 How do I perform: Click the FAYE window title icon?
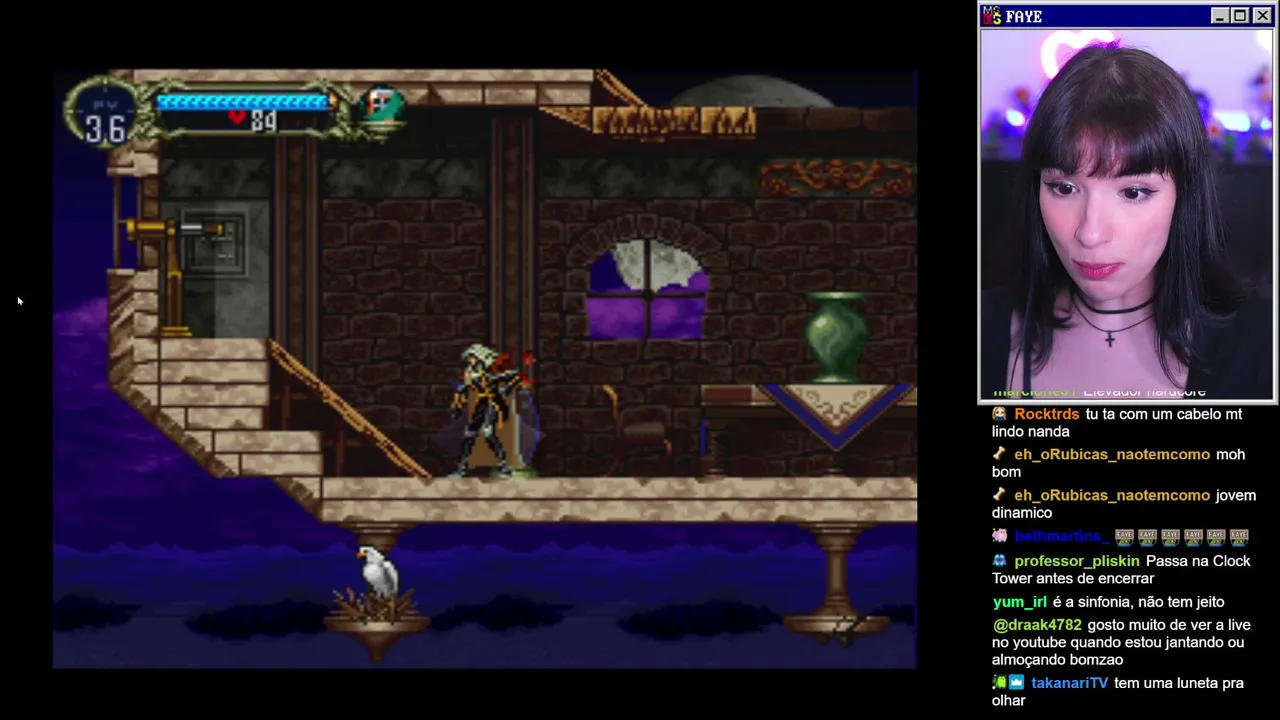(992, 16)
